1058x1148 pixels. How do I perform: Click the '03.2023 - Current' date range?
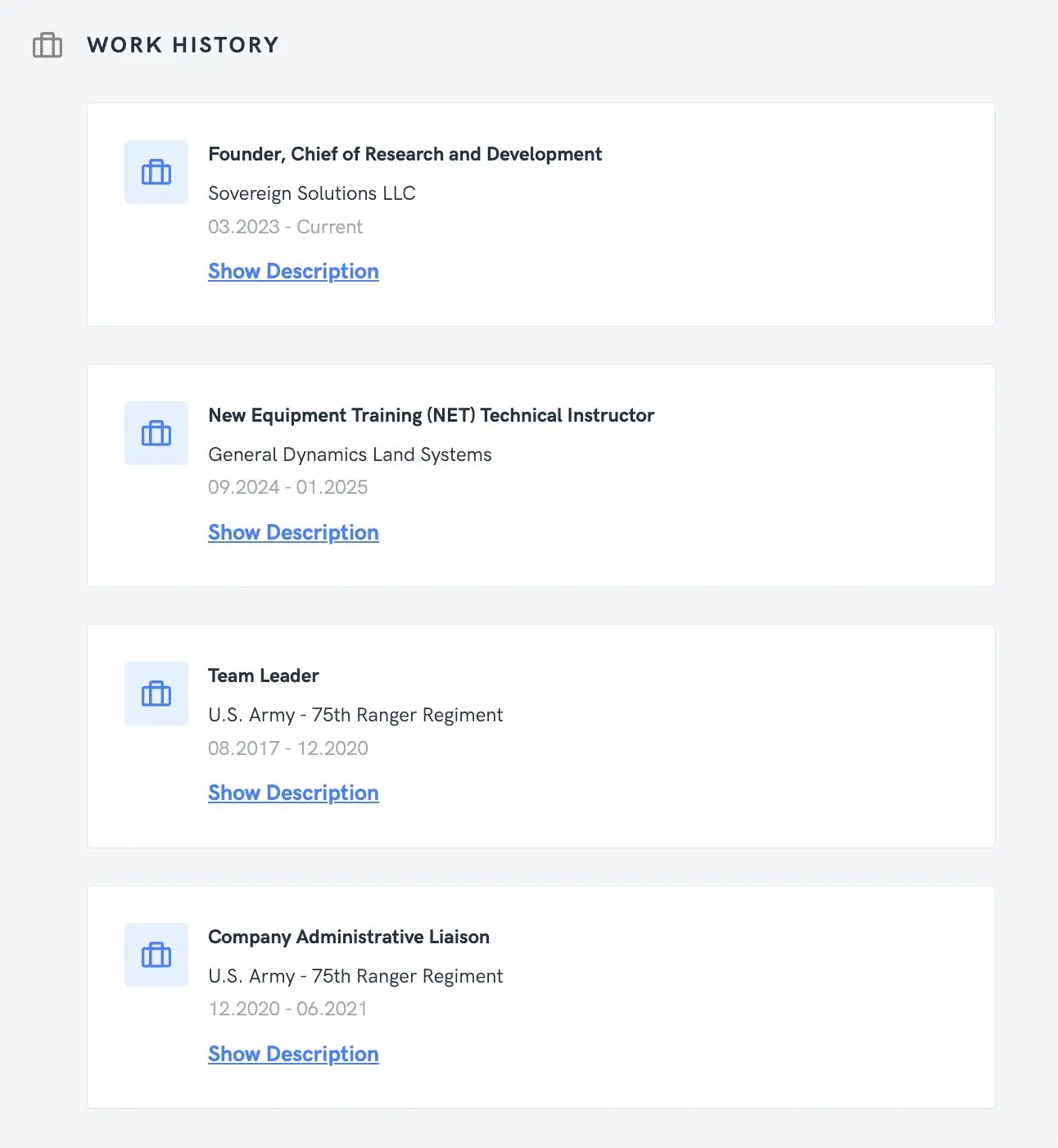coord(285,227)
